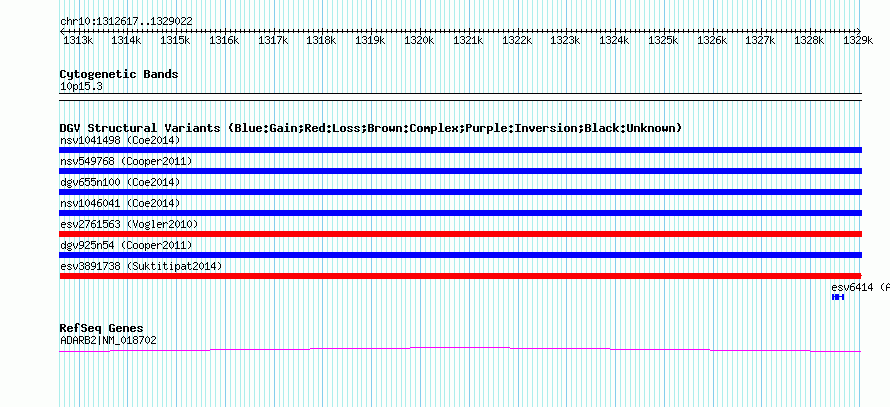
Task: Select the blue bar under nsv1046041
Action: point(460,213)
